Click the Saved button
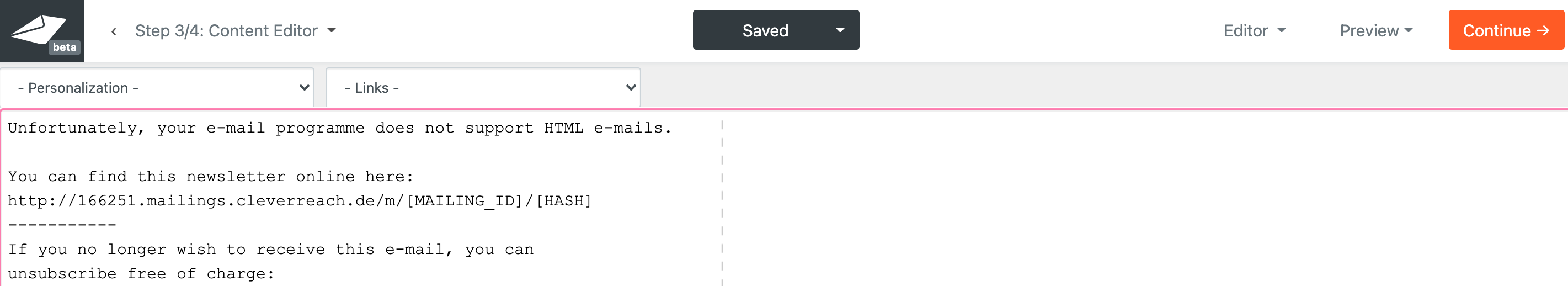Image resolution: width=1568 pixels, height=286 pixels. tap(765, 30)
